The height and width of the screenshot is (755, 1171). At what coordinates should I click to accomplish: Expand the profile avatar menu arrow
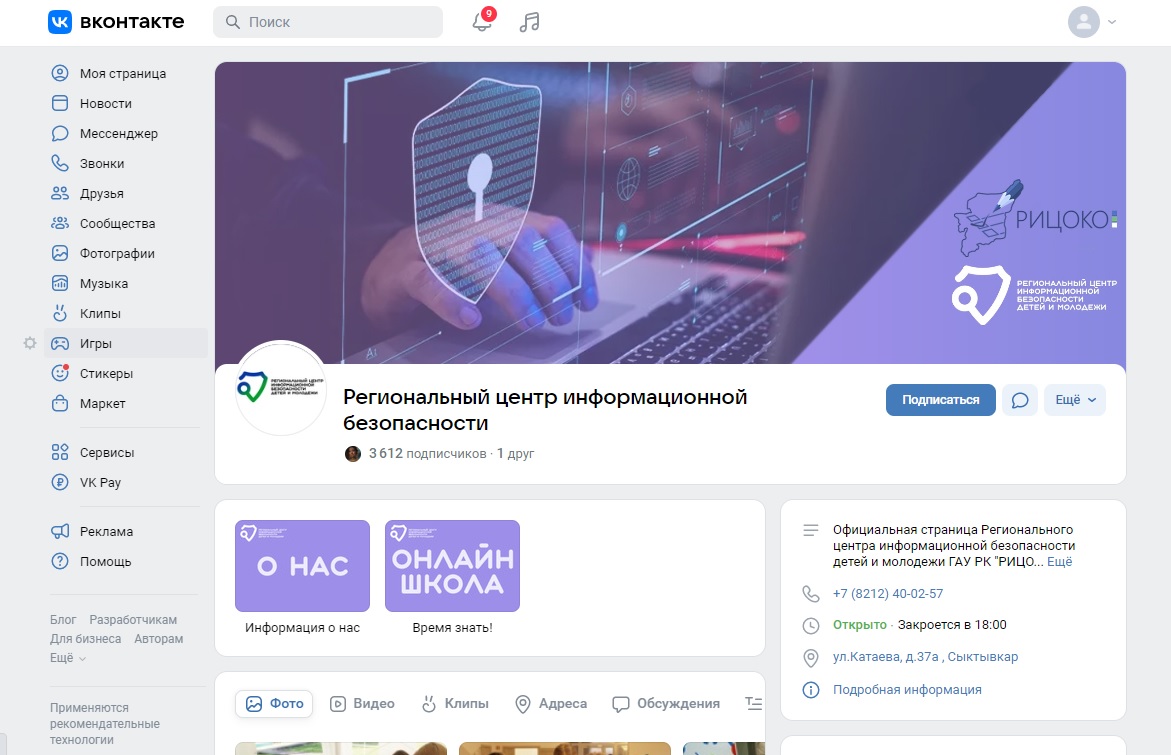[x=1112, y=22]
